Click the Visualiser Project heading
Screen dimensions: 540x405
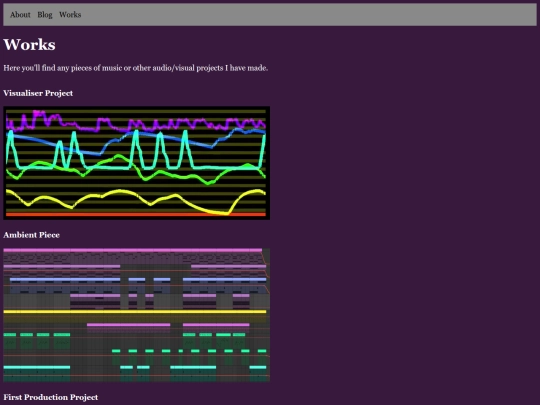[x=38, y=93]
